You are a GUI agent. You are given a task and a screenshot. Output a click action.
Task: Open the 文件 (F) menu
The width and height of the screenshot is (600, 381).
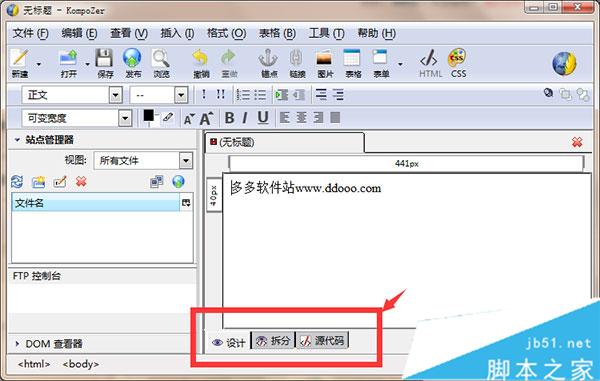[x=31, y=34]
